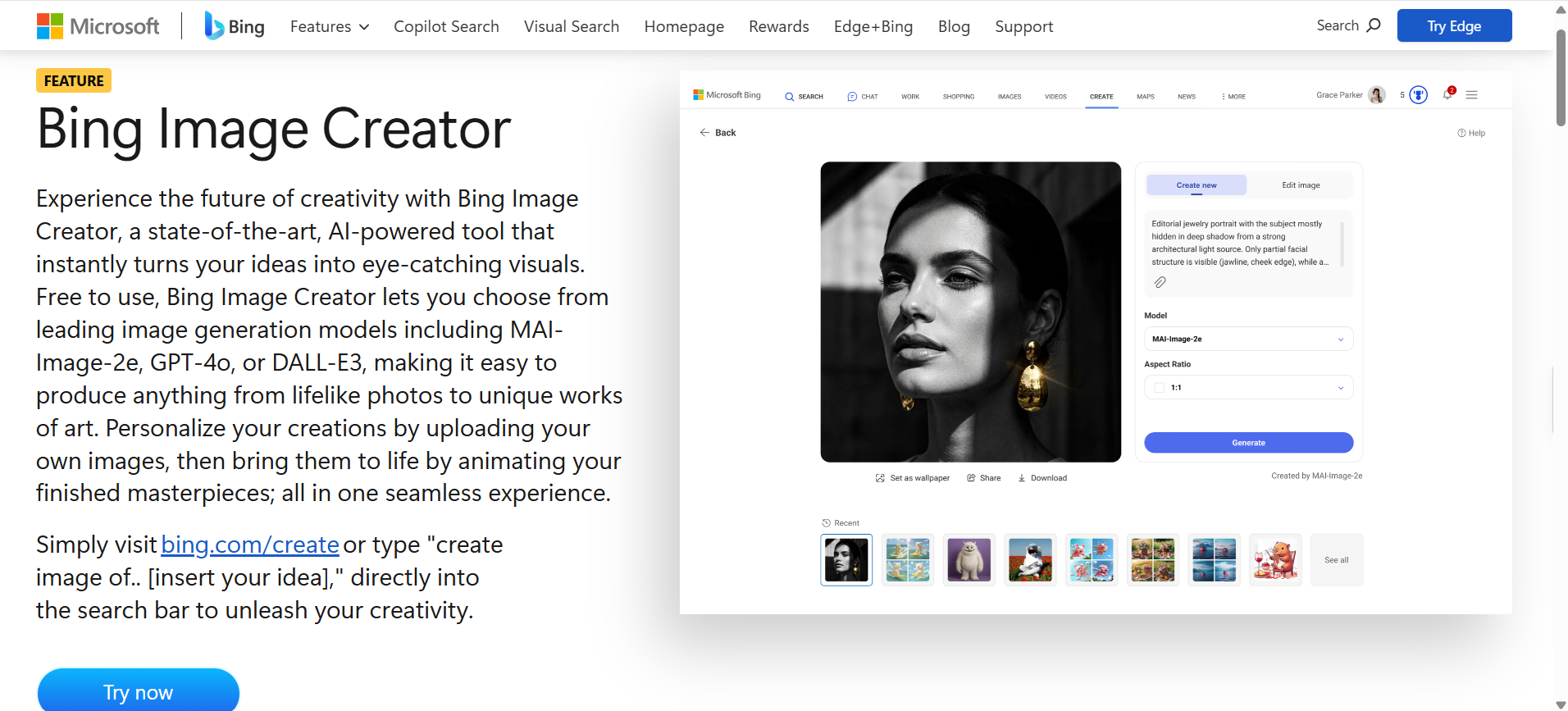
Task: Click the page's vertical scrollbar thumb
Action: (1561, 78)
